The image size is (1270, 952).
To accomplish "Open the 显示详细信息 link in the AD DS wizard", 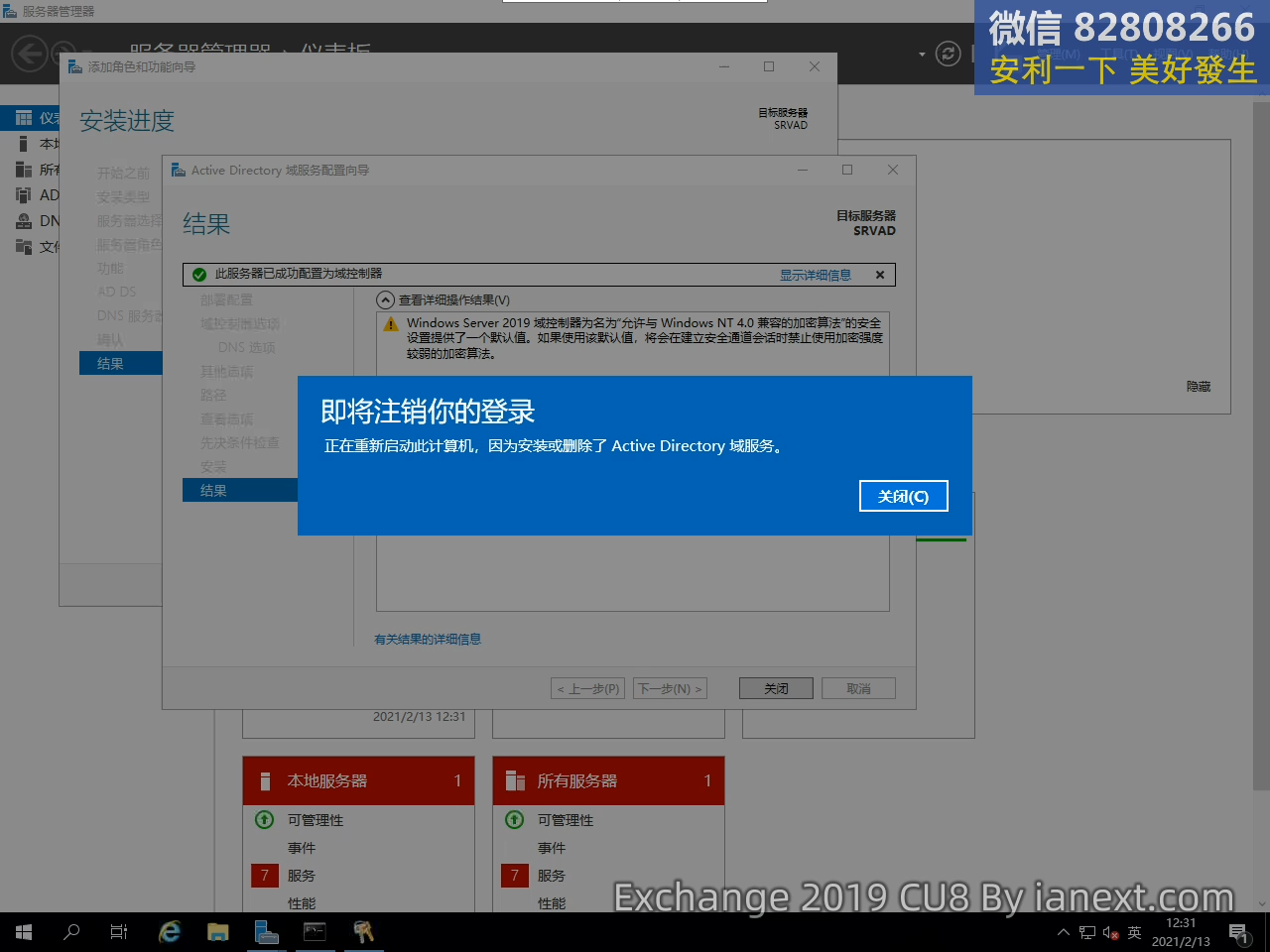I will [815, 275].
